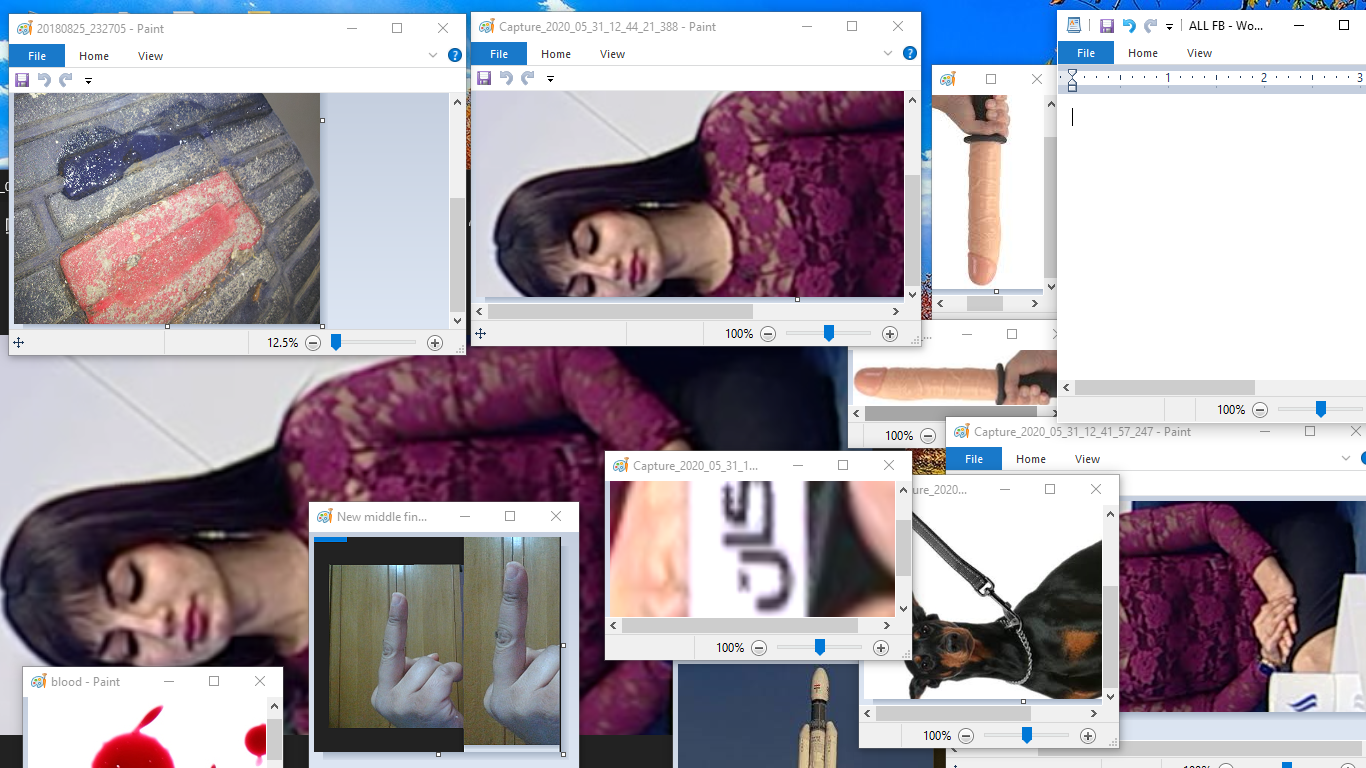Click the Save icon in 20180825_232705 Paint window
The width and height of the screenshot is (1366, 768).
click(x=21, y=80)
